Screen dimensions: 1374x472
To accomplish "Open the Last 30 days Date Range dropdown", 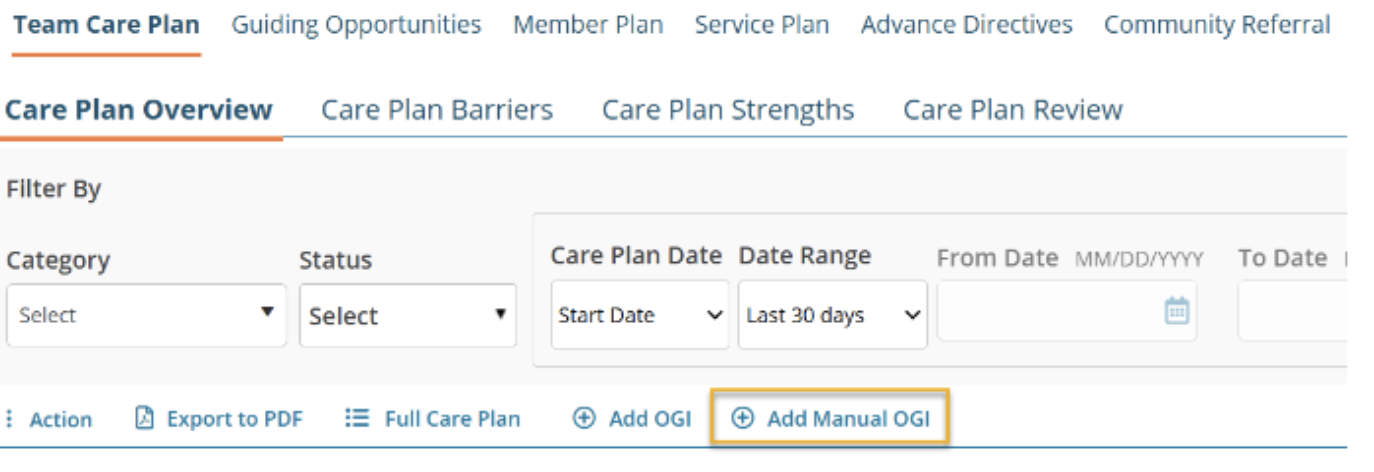I will point(832,315).
